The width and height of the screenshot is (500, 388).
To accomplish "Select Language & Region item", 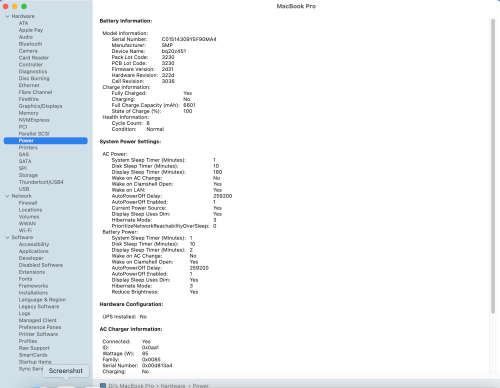I will [x=42, y=300].
